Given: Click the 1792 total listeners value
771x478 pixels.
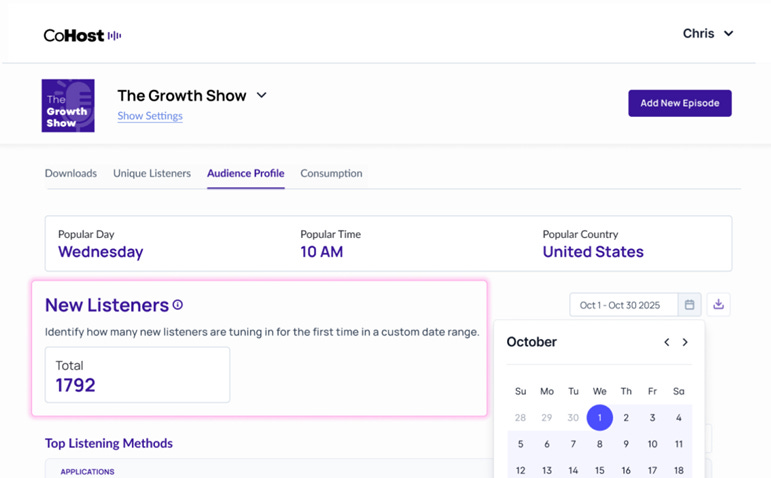Looking at the screenshot, I should [75, 385].
